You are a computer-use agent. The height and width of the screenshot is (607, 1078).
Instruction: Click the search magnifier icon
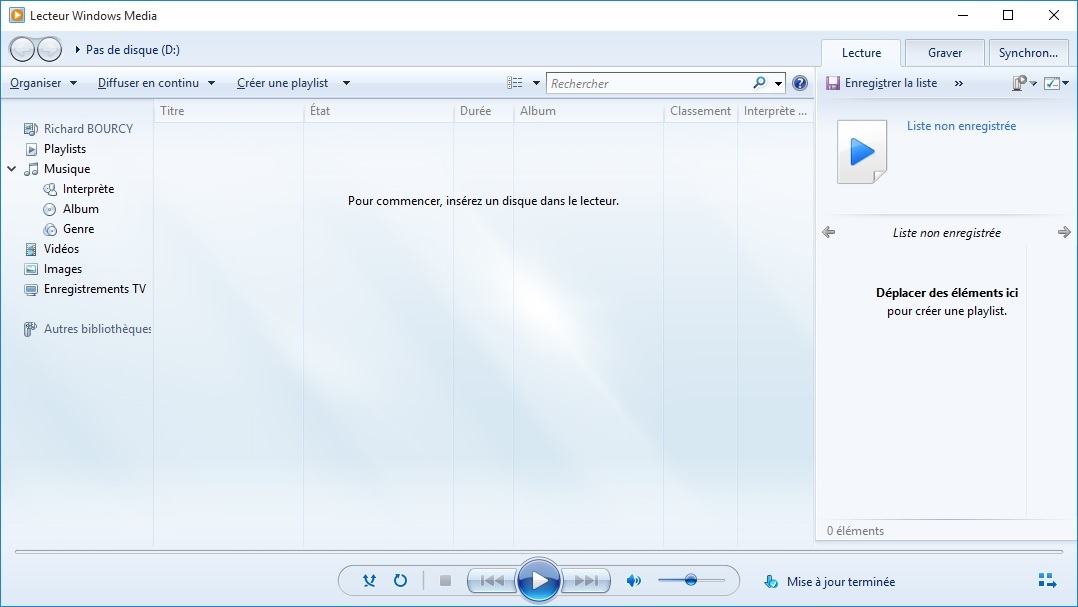click(759, 83)
